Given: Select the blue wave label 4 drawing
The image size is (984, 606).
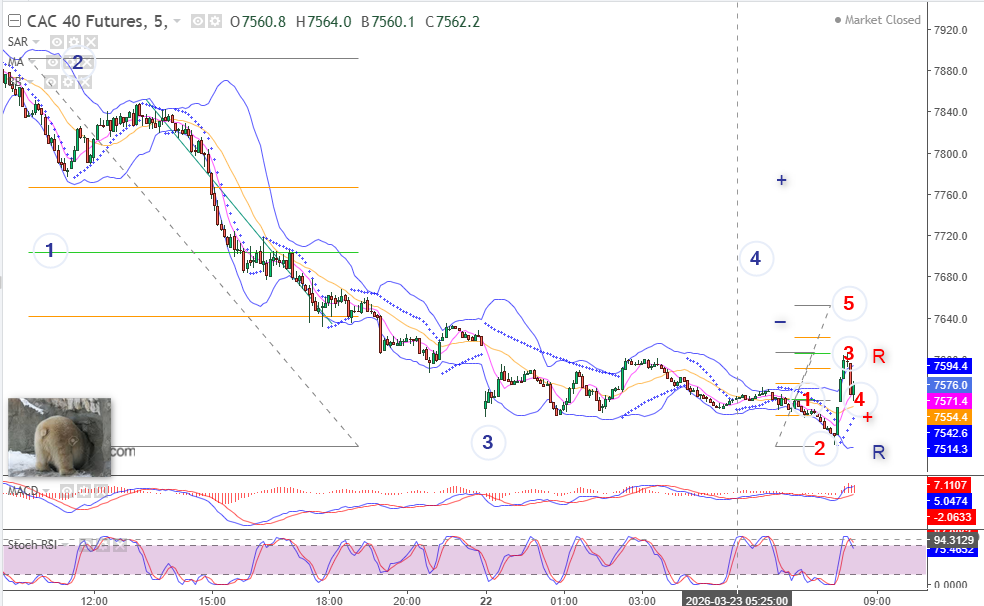Looking at the screenshot, I should [x=756, y=258].
